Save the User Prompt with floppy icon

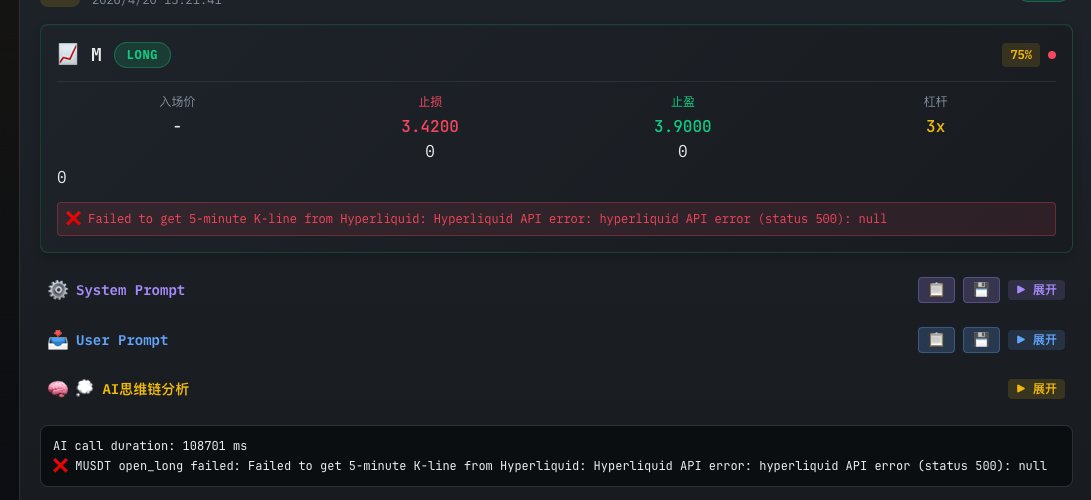point(981,340)
